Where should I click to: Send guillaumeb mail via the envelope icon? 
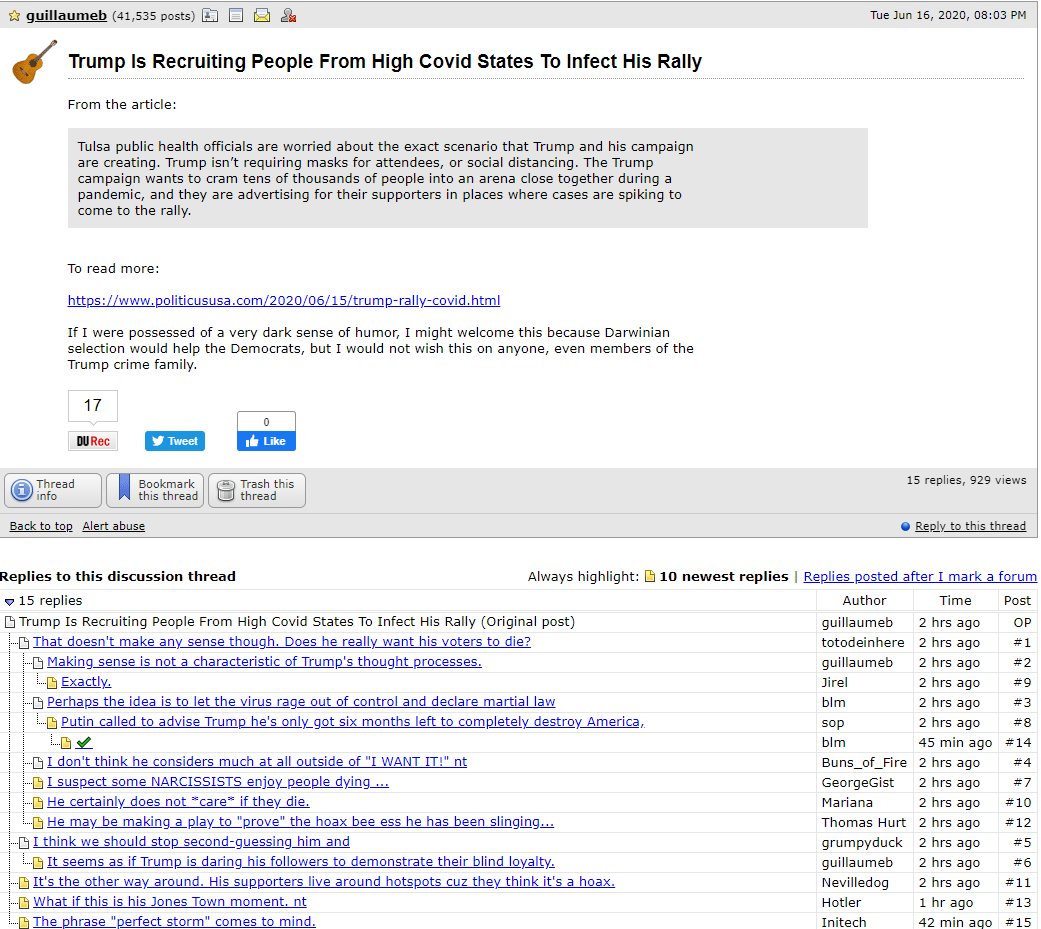coord(262,15)
